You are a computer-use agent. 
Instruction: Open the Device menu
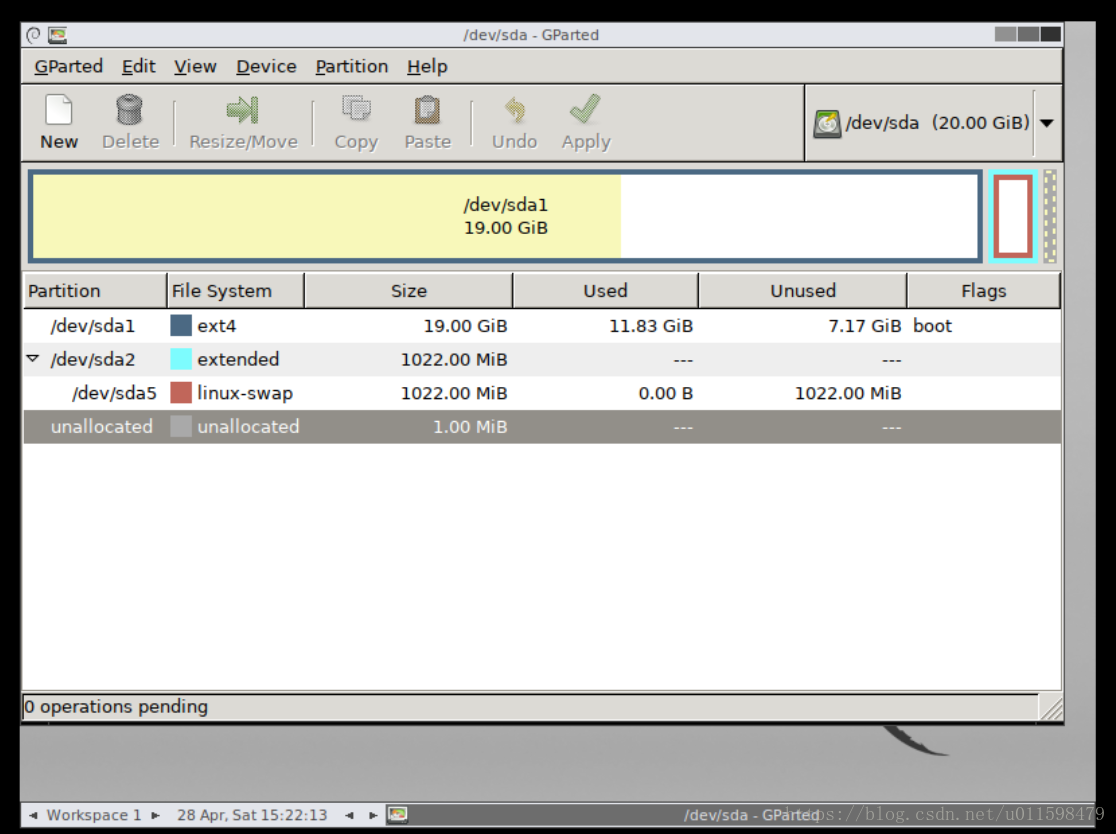coord(266,66)
